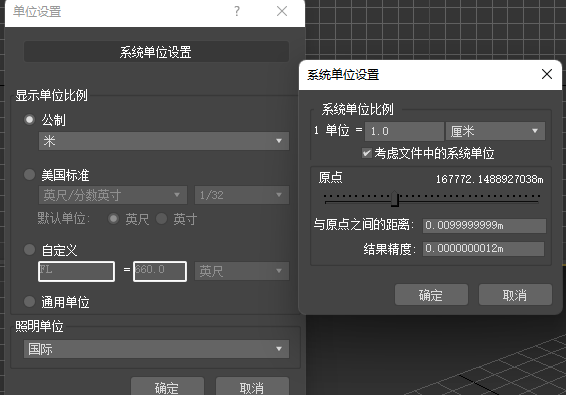Click the 原点 slider handle
566x395 pixels.
tap(395, 199)
